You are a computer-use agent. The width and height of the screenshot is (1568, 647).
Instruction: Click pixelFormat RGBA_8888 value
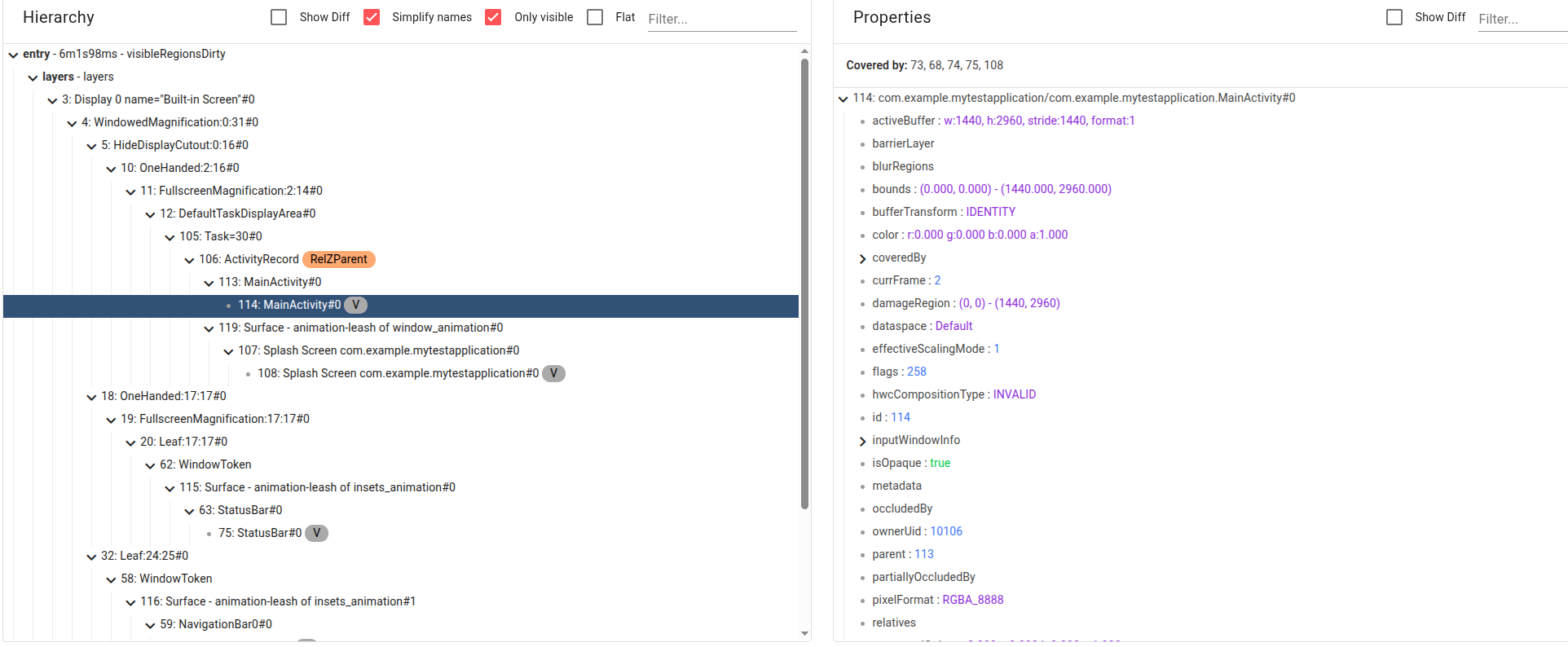(x=972, y=600)
